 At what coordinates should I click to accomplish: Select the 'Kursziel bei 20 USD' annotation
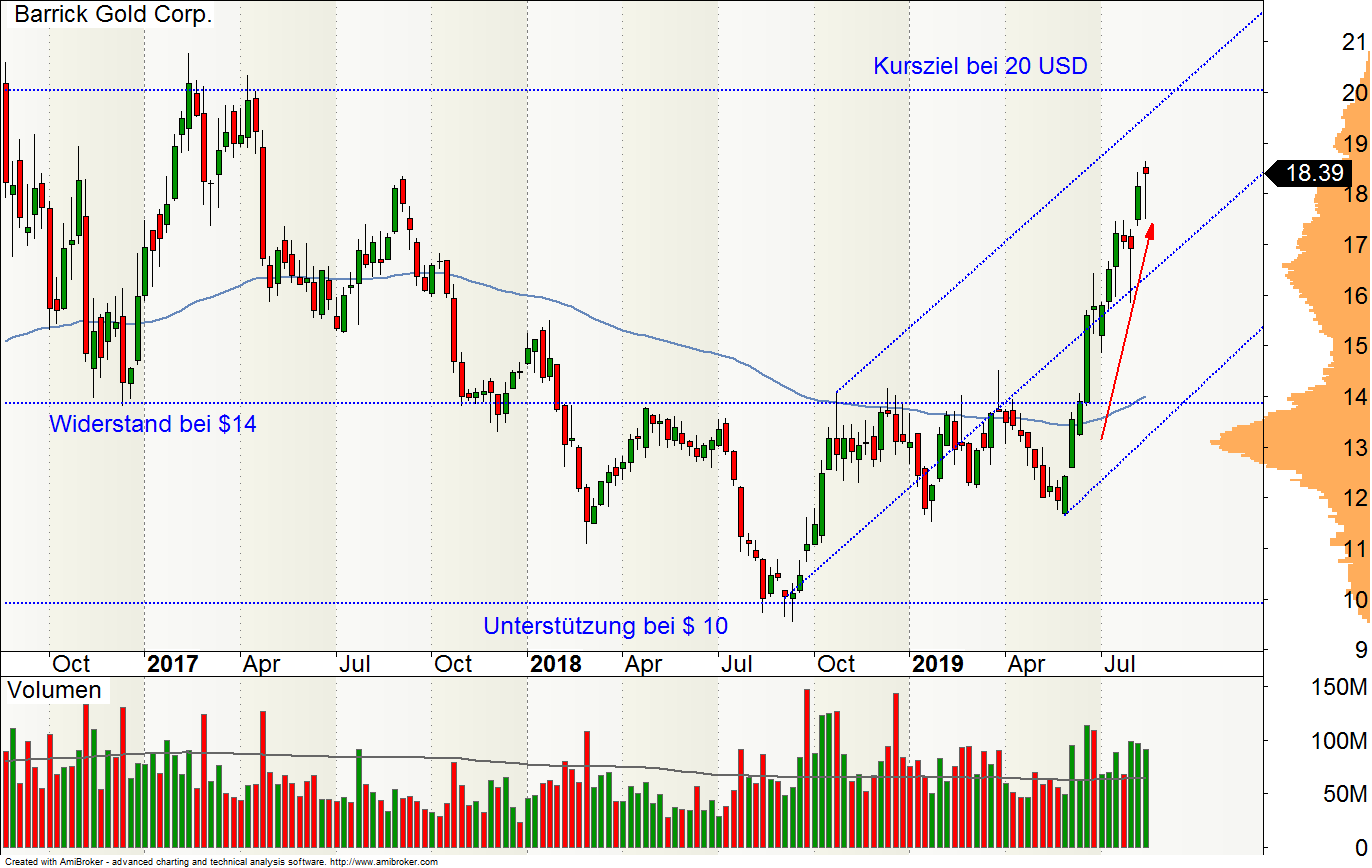click(980, 67)
